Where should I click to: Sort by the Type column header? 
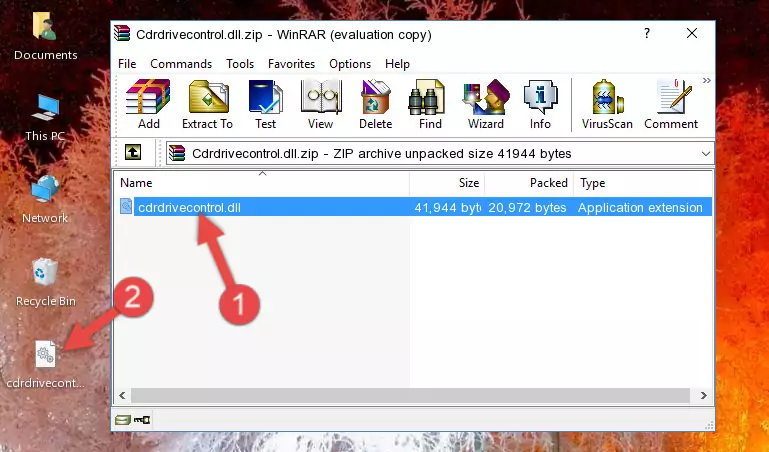(x=642, y=183)
